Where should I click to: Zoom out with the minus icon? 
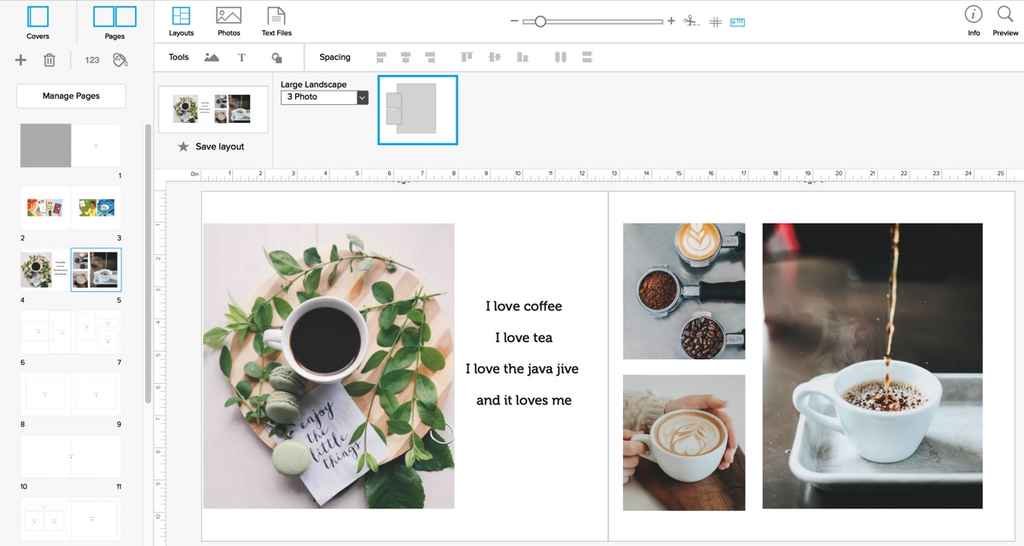[515, 22]
